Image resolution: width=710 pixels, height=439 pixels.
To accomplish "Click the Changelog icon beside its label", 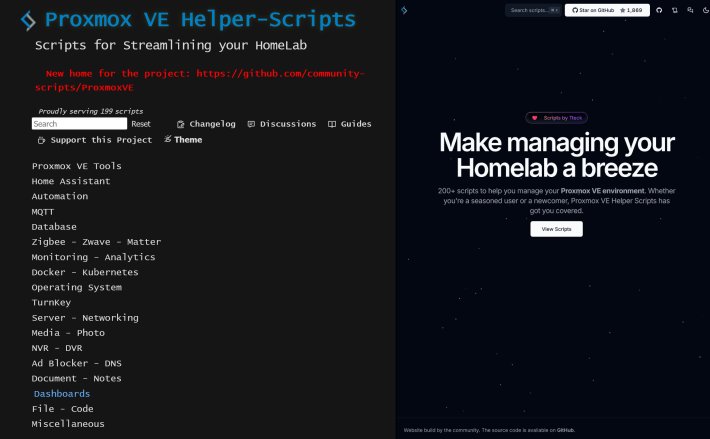I will tap(180, 124).
